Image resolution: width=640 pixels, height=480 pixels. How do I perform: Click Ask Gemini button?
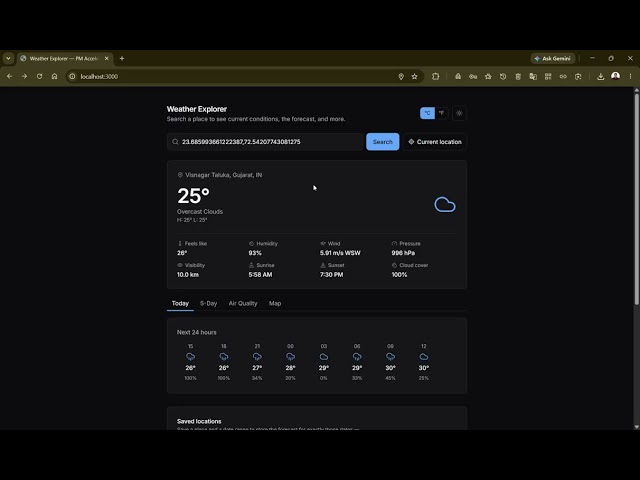click(553, 58)
